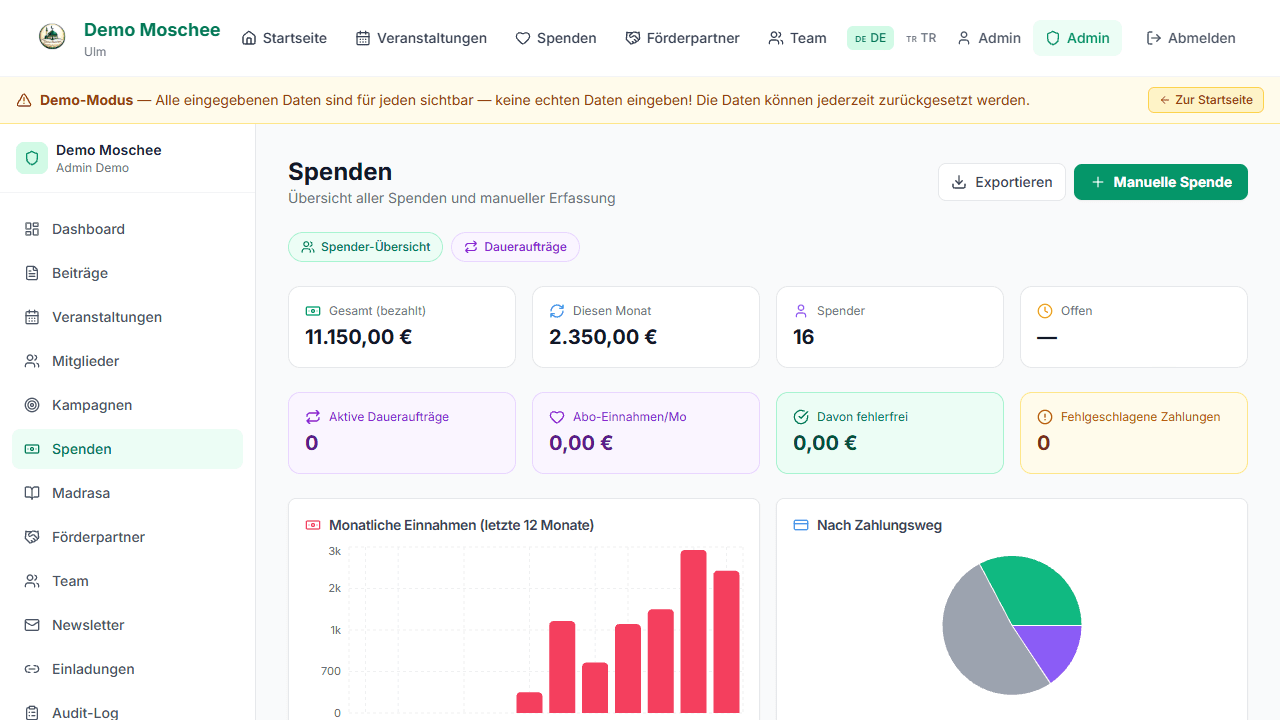Click the tallest bar in the income chart
Viewport: 1280px width, 720px height.
click(x=694, y=631)
